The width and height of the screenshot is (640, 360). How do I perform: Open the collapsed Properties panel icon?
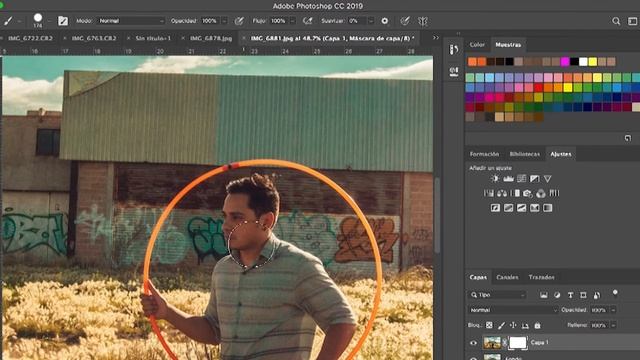(453, 72)
